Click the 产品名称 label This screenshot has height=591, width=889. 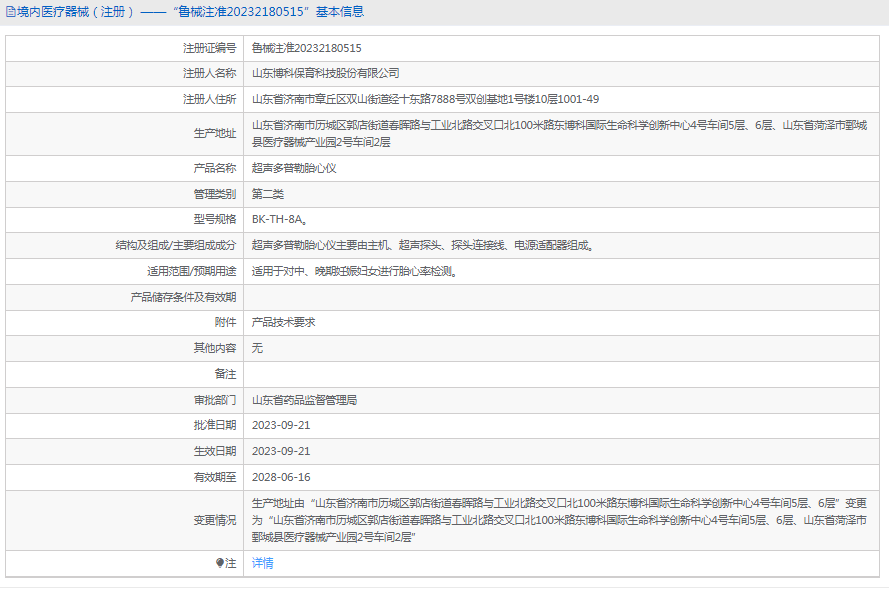215,168
